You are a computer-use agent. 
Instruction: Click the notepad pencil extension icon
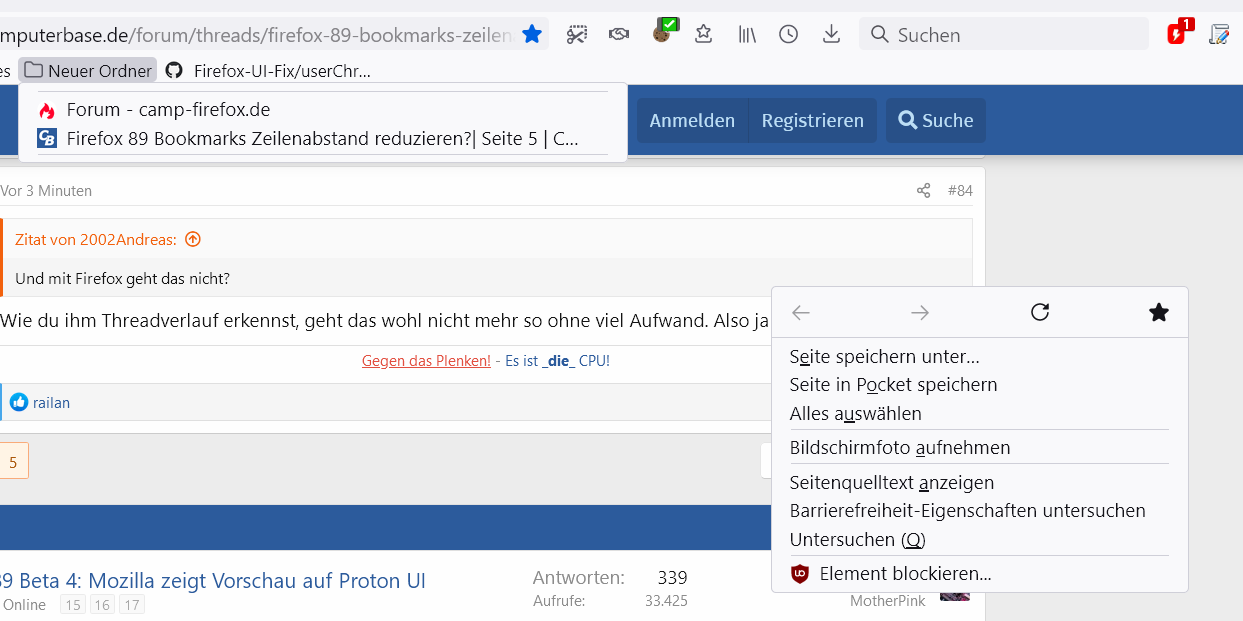click(x=1219, y=35)
